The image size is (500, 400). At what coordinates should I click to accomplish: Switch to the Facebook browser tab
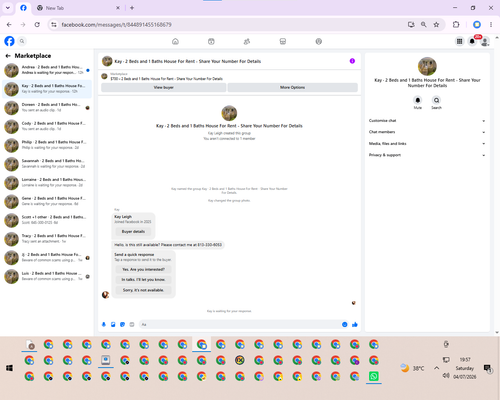[x=23, y=8]
